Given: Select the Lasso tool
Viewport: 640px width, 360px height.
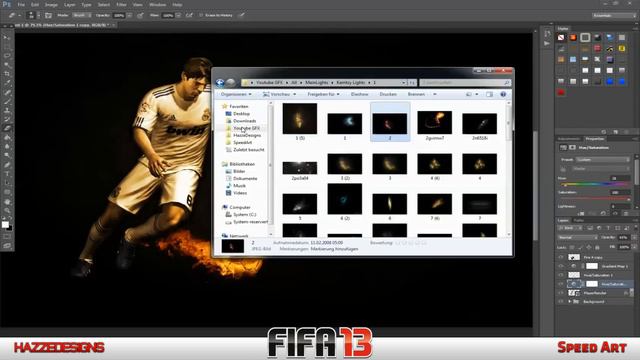Looking at the screenshot, I should coord(7,56).
